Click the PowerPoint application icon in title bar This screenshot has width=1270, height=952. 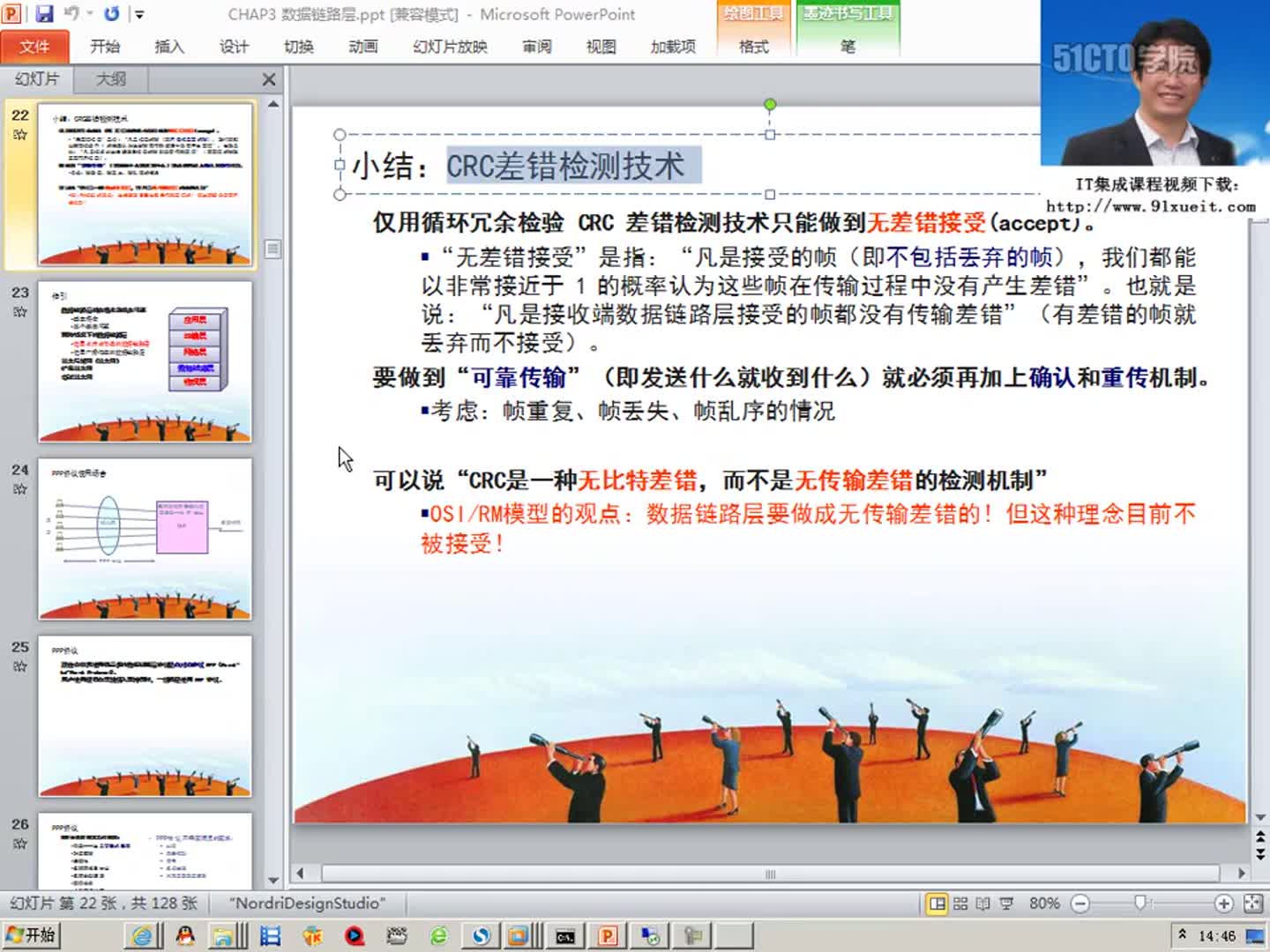click(12, 13)
